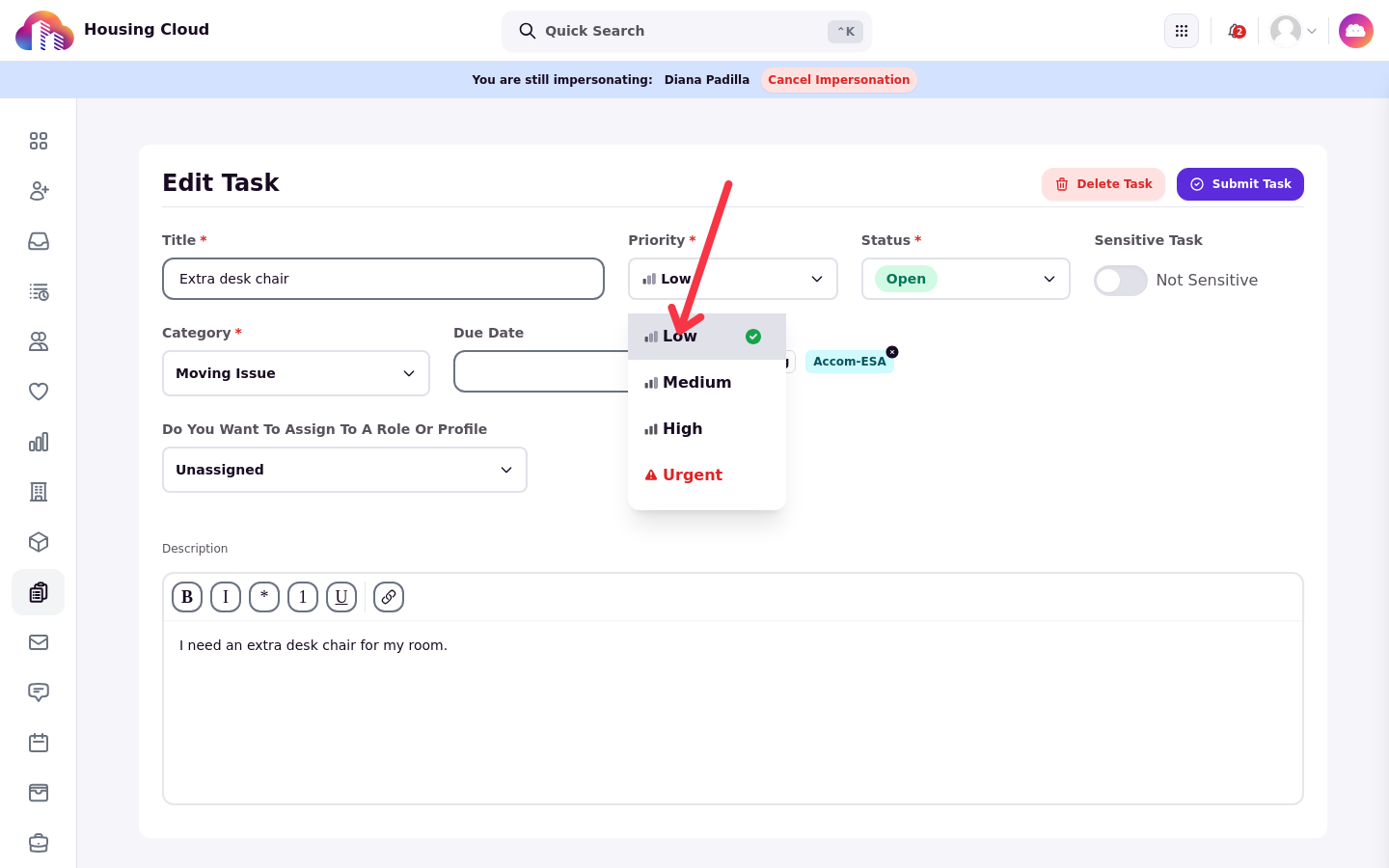The height and width of the screenshot is (868, 1389).
Task: Click the Housing Cloud logo
Action: click(x=44, y=31)
